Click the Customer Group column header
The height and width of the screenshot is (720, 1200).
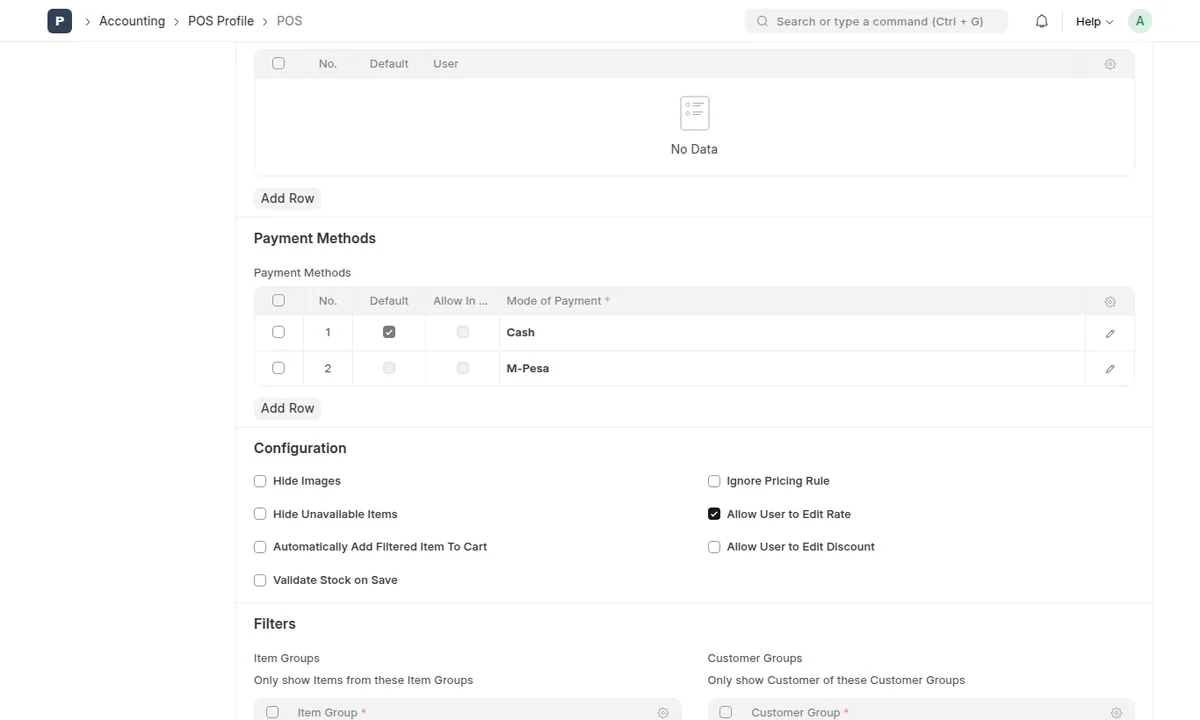pos(800,713)
